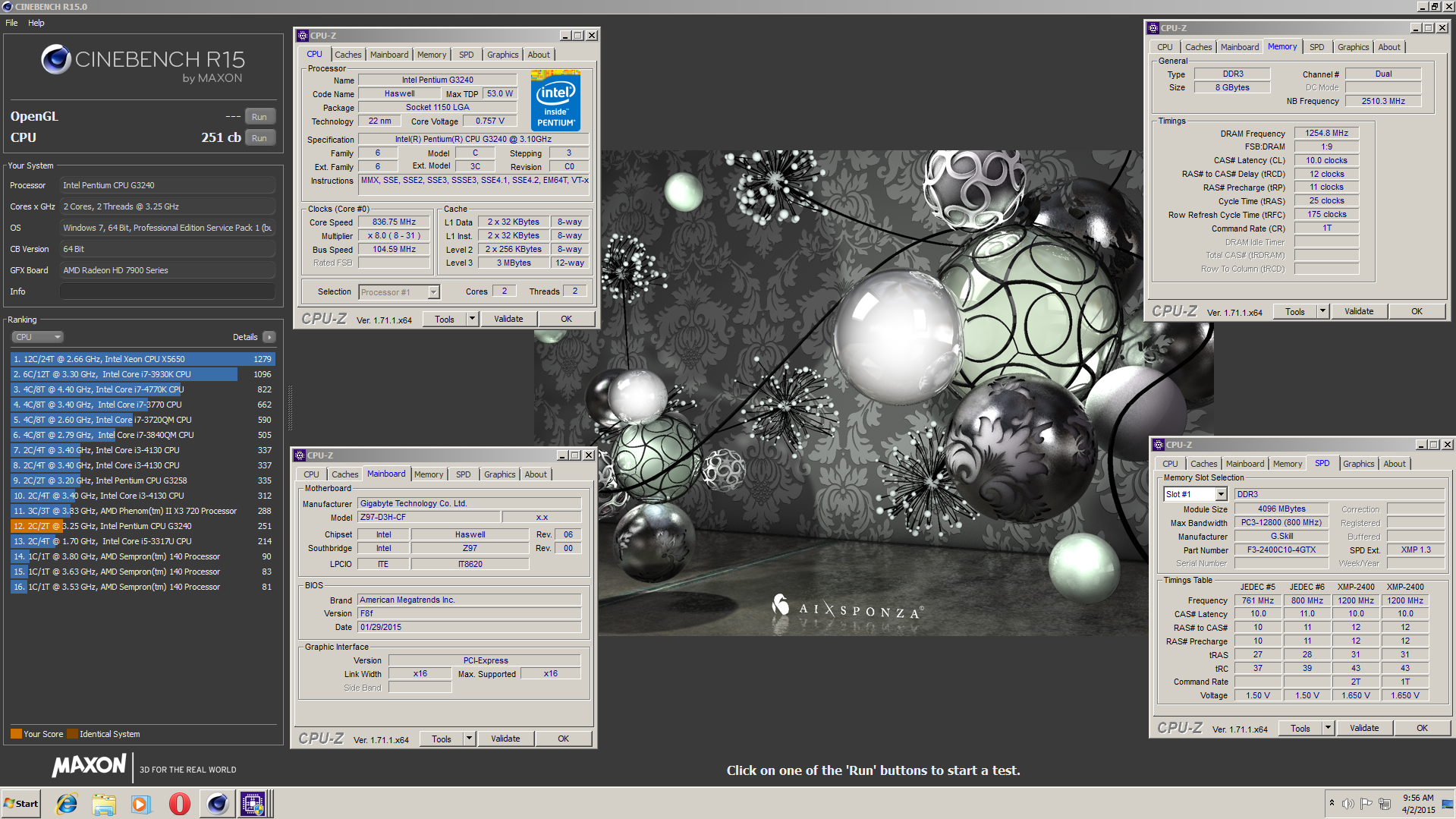Switch to Caches tab in CPU window
Image resolution: width=1456 pixels, height=819 pixels.
pyautogui.click(x=348, y=55)
